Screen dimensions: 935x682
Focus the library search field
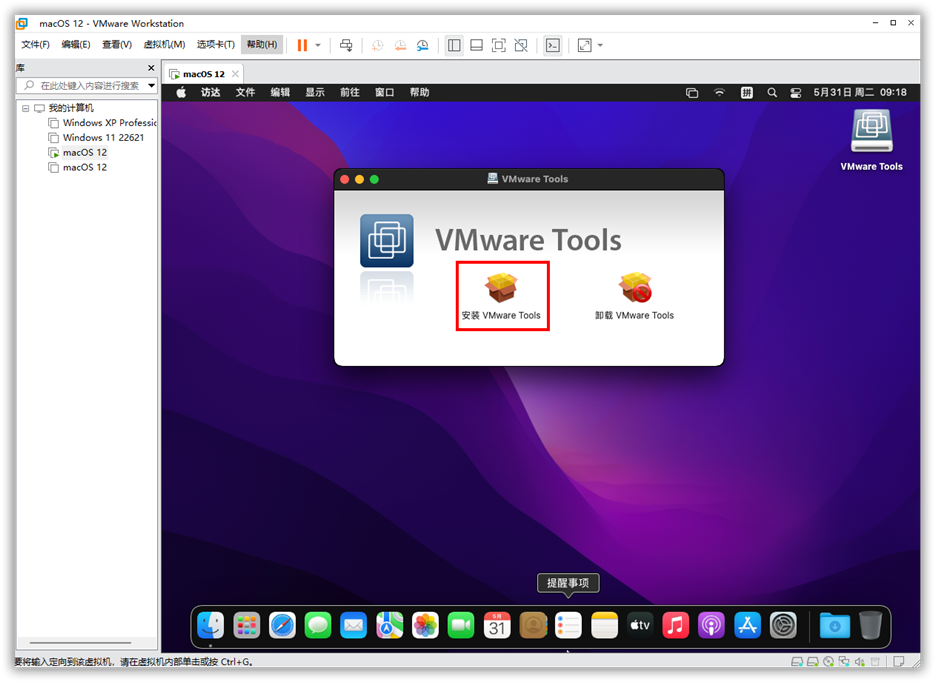point(86,86)
